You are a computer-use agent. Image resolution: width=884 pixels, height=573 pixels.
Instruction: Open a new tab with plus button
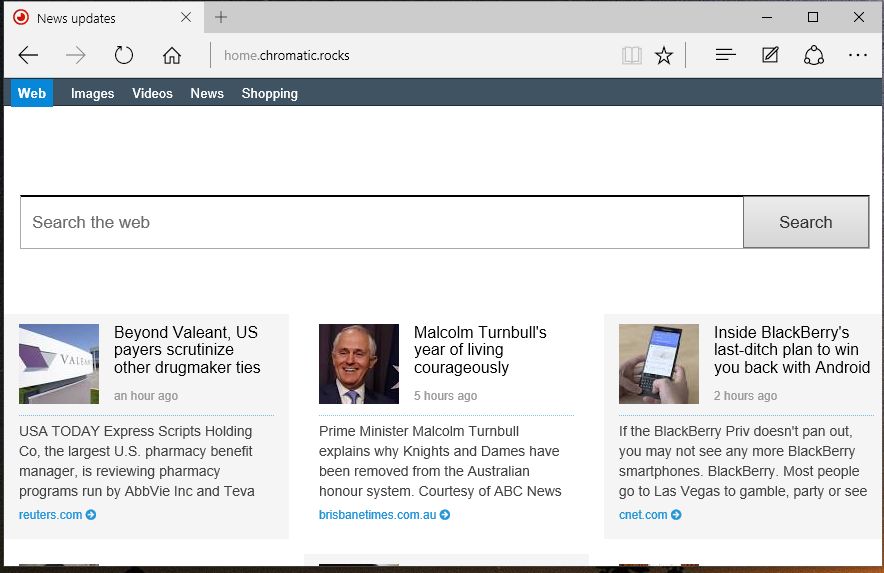coord(221,17)
